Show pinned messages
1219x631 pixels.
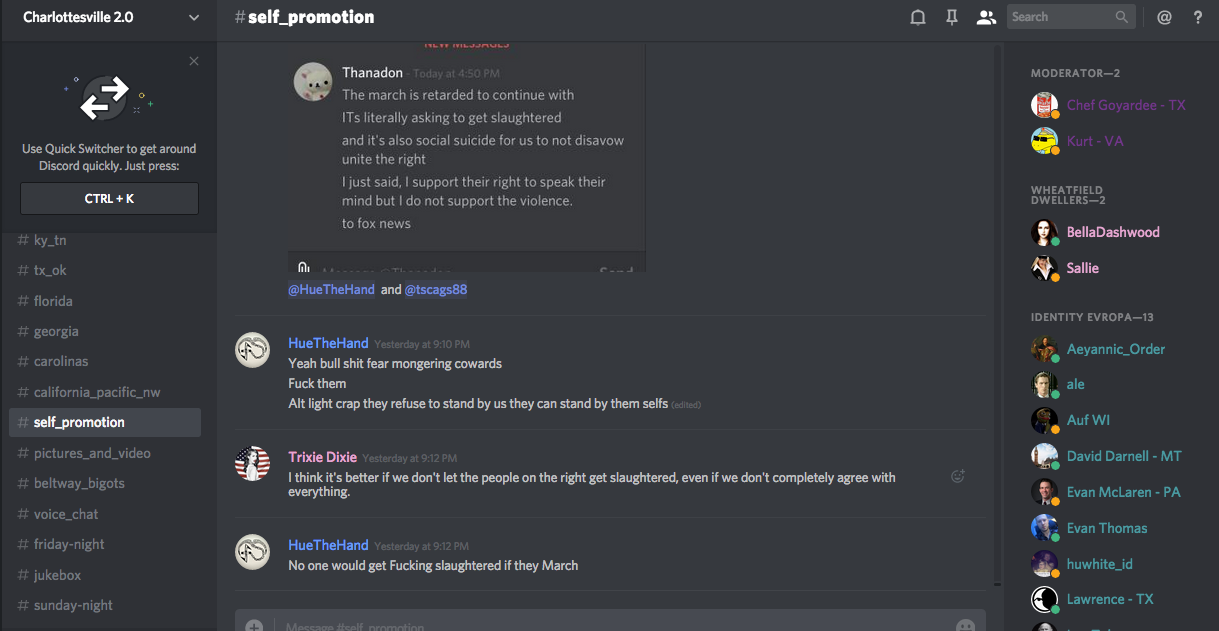951,17
